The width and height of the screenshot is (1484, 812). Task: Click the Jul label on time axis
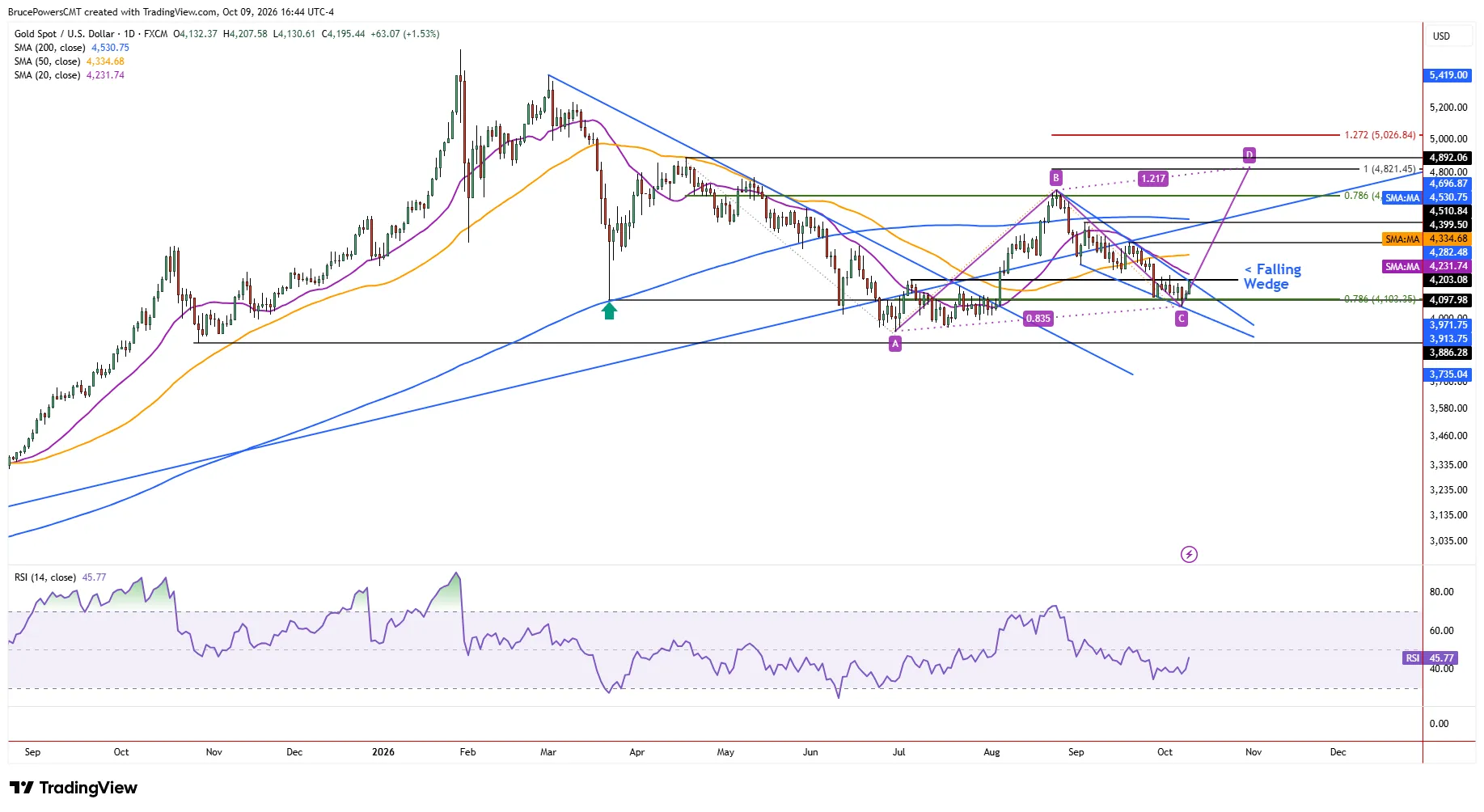[x=898, y=752]
